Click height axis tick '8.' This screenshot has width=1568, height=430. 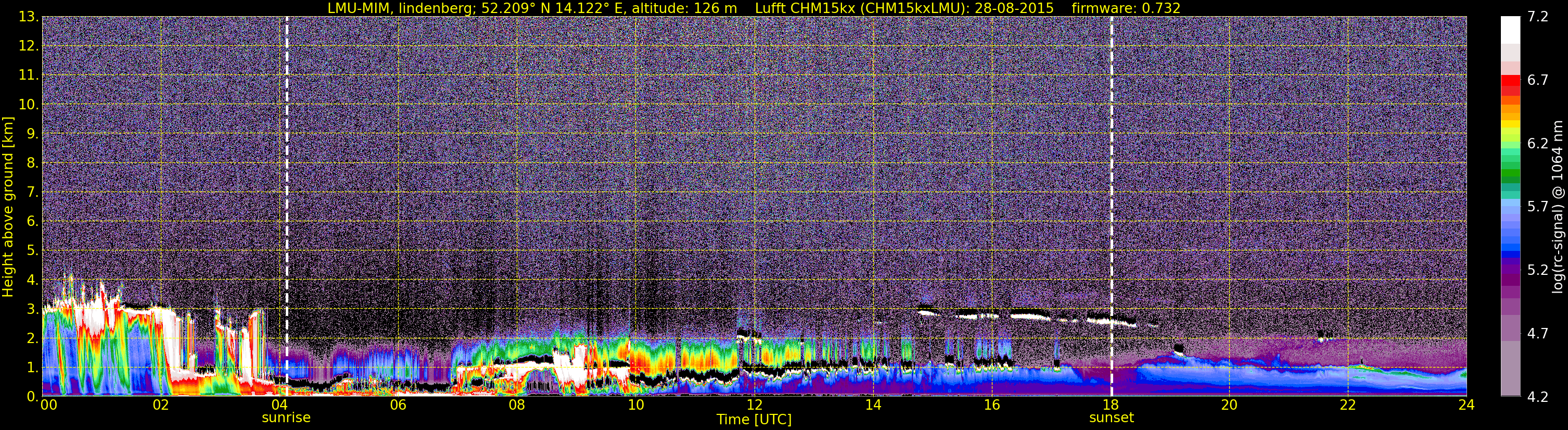click(x=32, y=163)
